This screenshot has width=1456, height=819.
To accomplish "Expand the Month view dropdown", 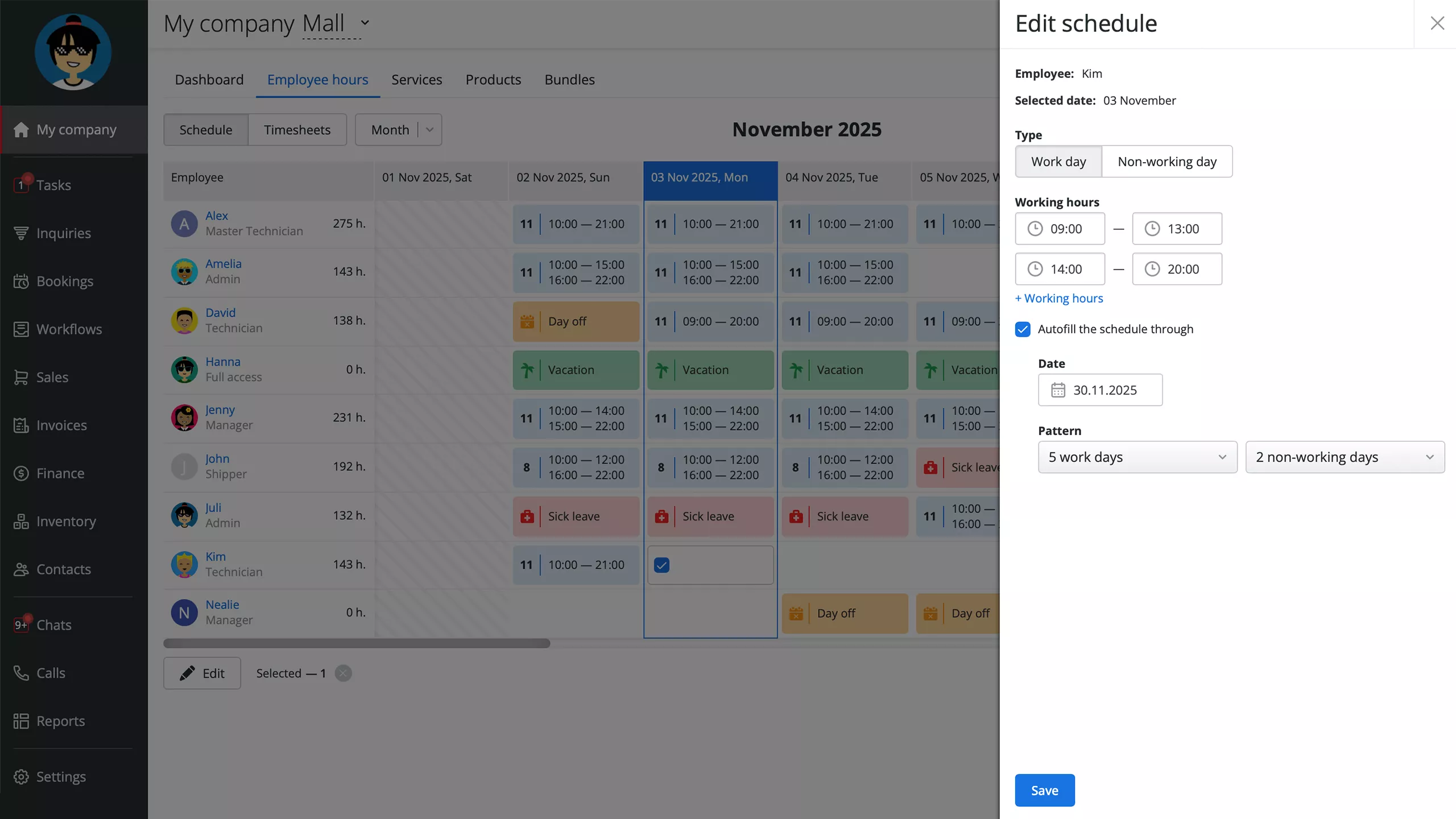I will click(430, 130).
